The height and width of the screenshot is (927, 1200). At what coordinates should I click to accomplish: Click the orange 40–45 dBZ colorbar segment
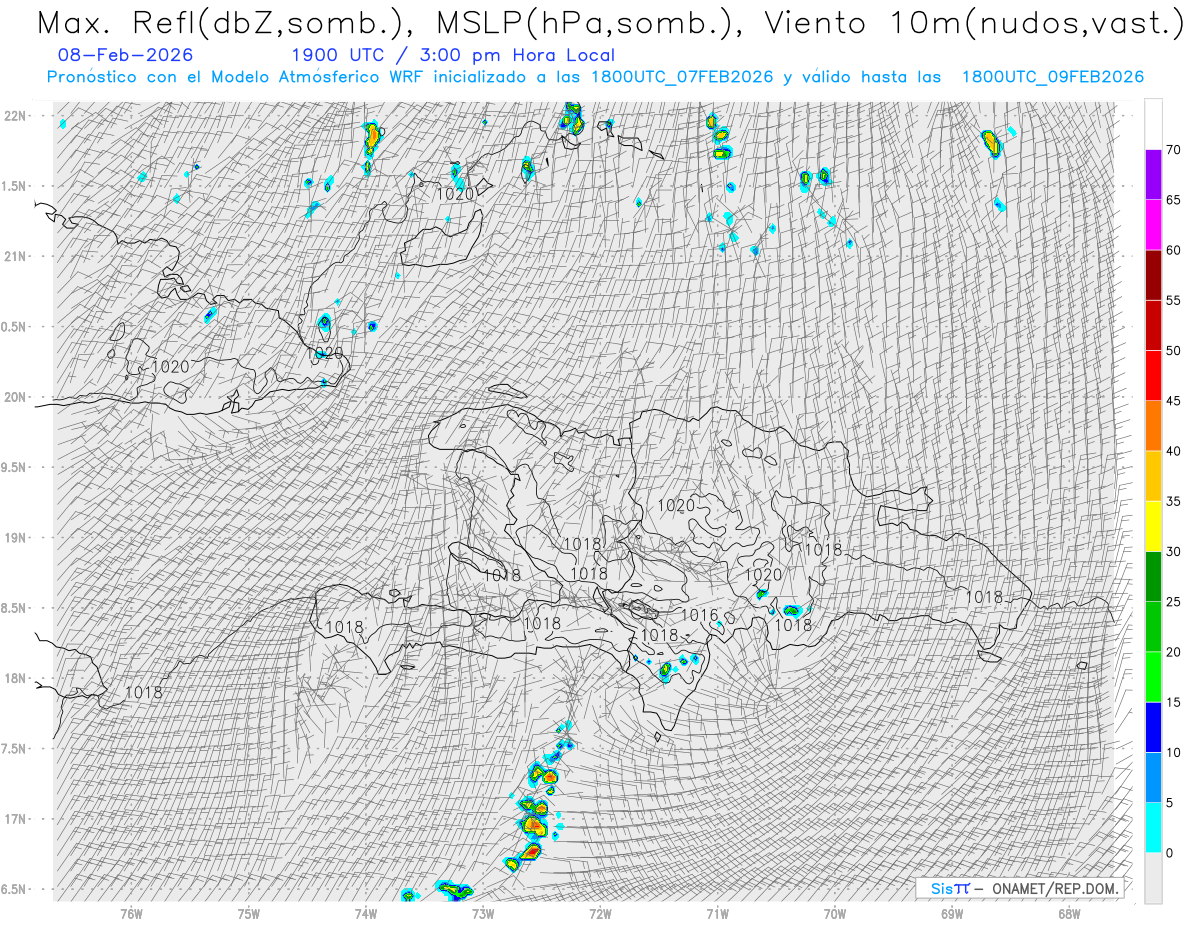point(1153,426)
